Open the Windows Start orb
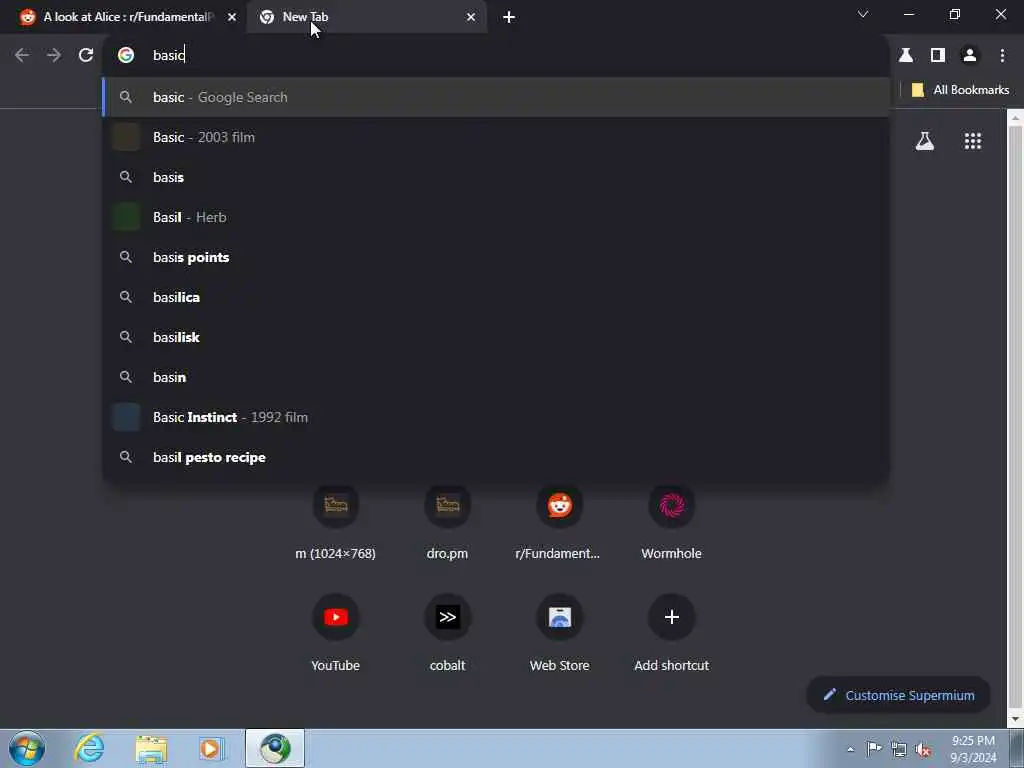This screenshot has width=1024, height=768. (27, 748)
